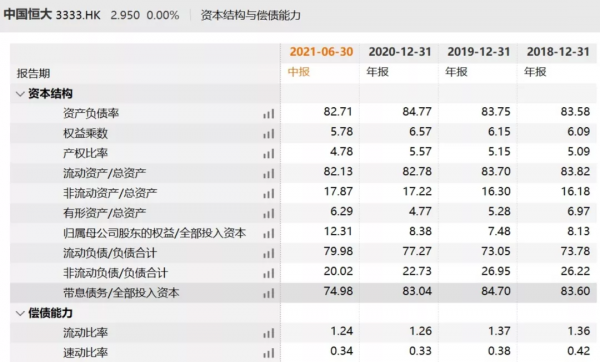Click the value 5.09 in 产权比率 row
This screenshot has width=600, height=362.
pyautogui.click(x=579, y=151)
